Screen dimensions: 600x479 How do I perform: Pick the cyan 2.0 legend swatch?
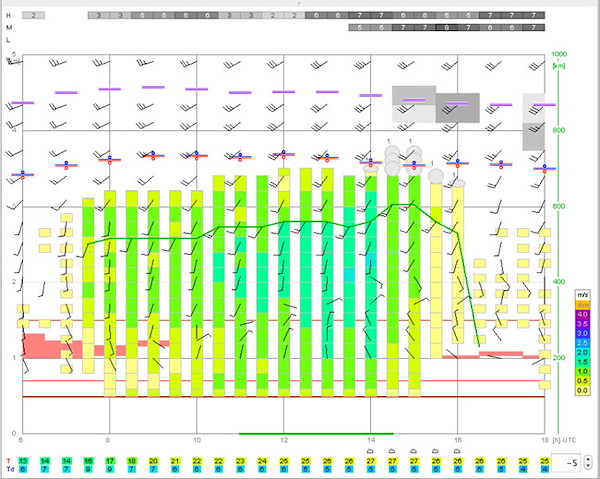[x=582, y=352]
